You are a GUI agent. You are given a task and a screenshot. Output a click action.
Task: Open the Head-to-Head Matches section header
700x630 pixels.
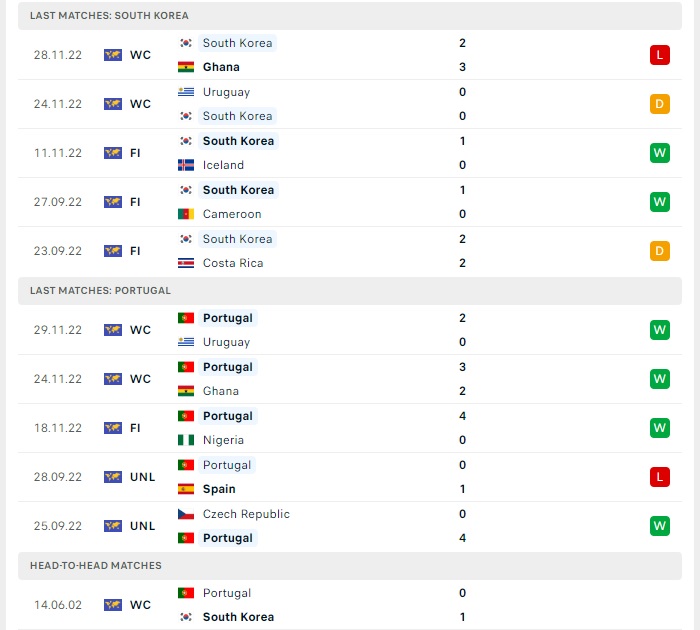tap(350, 566)
